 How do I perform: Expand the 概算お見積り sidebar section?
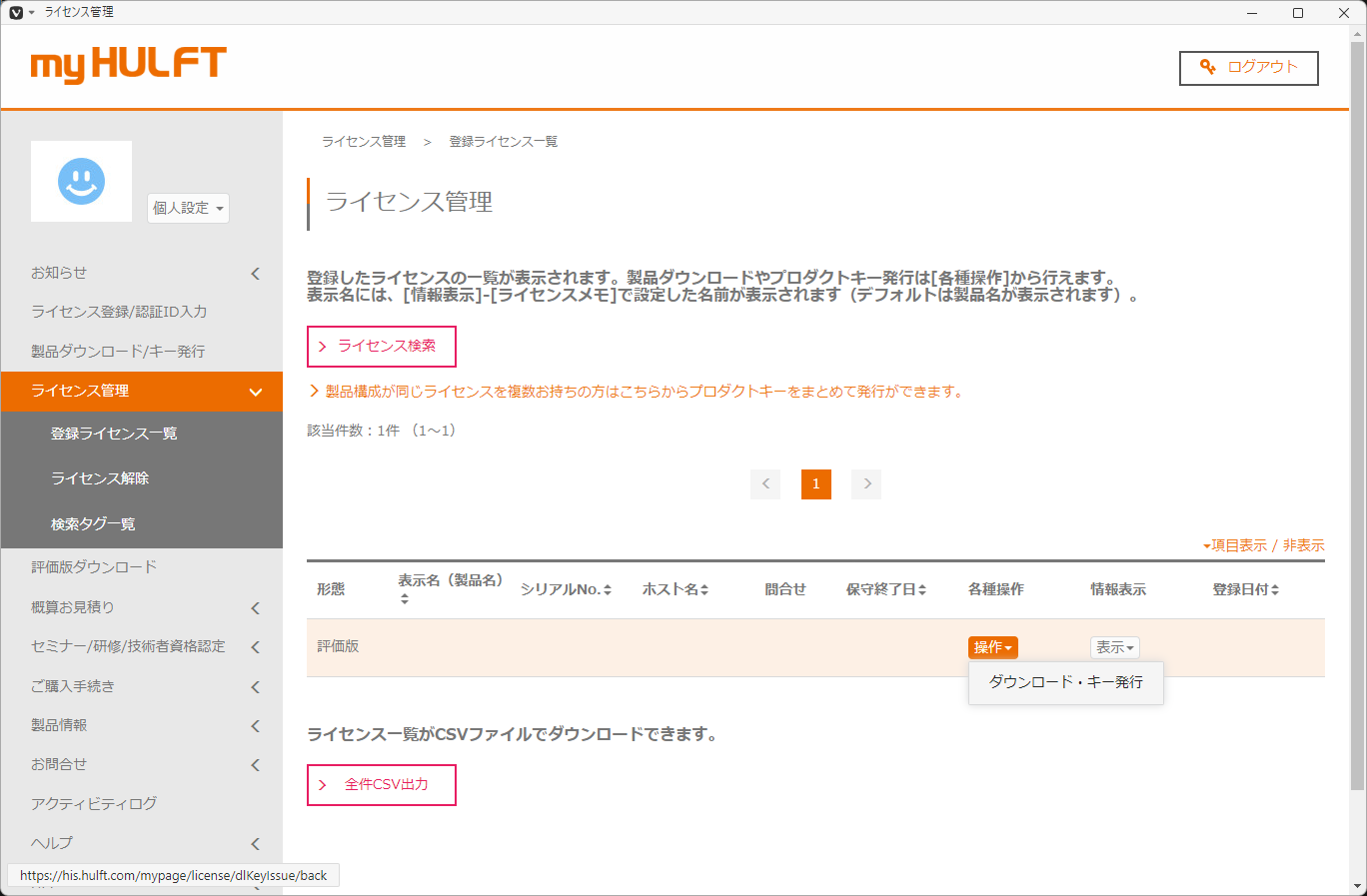[142, 607]
